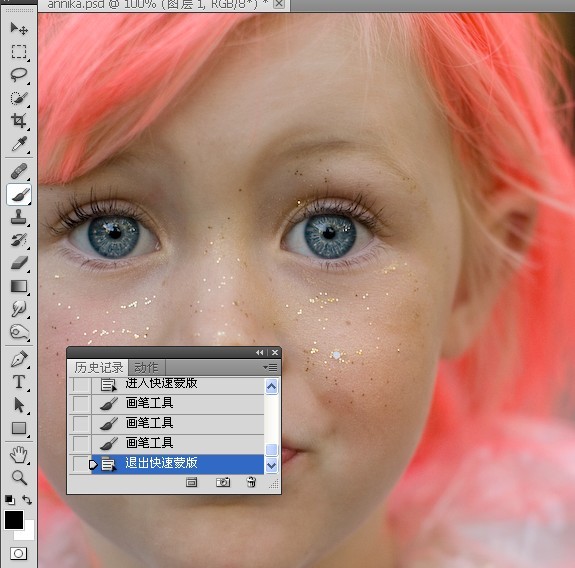Image resolution: width=575 pixels, height=568 pixels.
Task: Select the Quick Selection tool
Action: (x=19, y=98)
